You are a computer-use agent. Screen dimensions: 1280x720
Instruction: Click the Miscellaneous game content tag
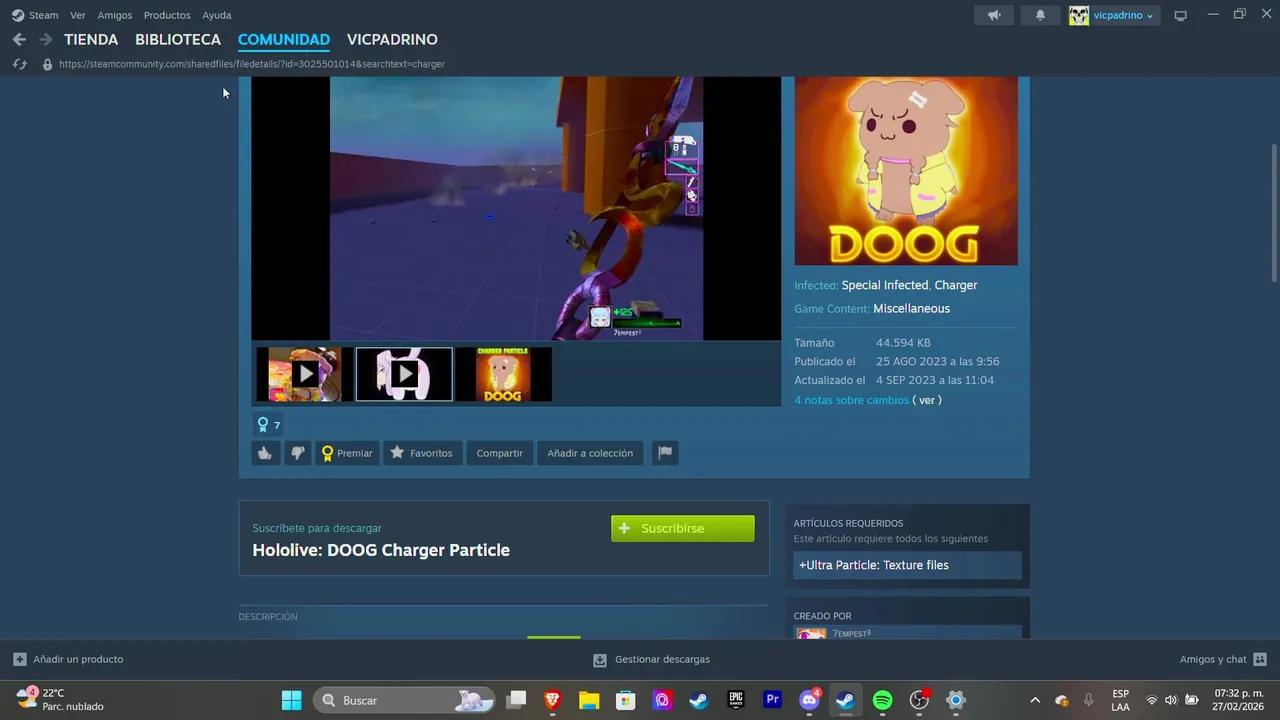click(911, 308)
